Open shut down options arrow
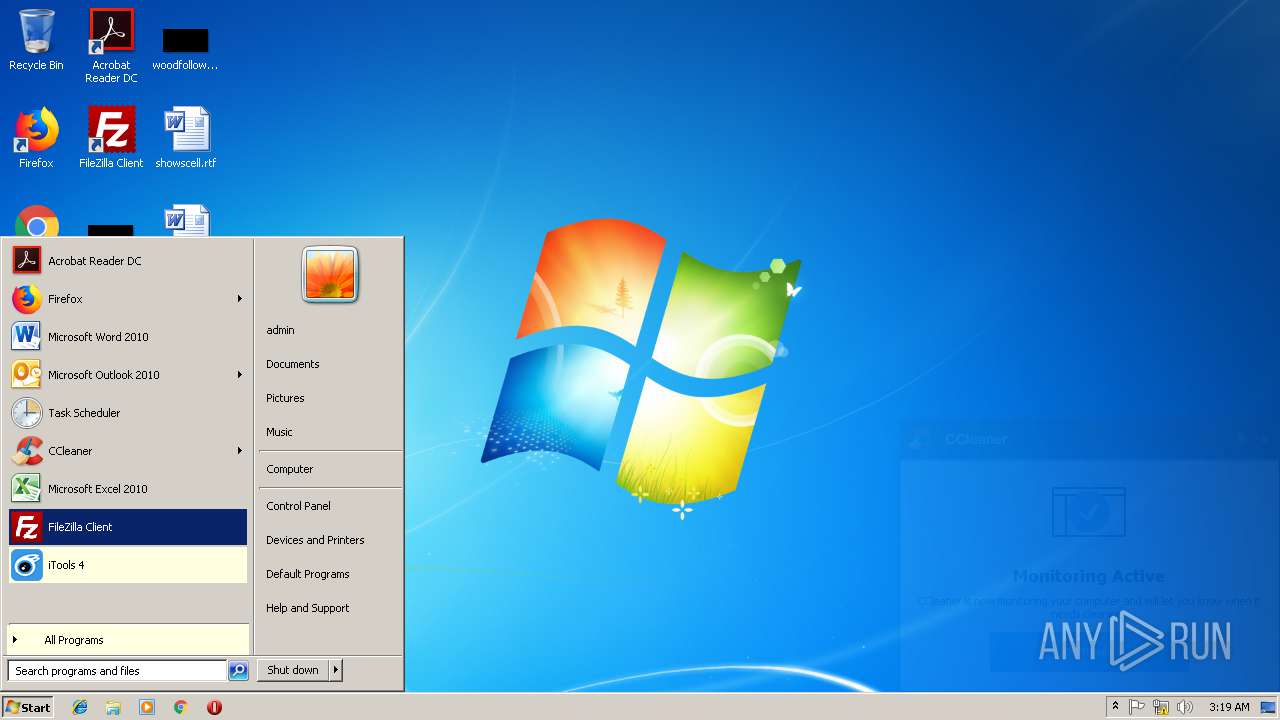Image resolution: width=1280 pixels, height=720 pixels. pos(336,670)
